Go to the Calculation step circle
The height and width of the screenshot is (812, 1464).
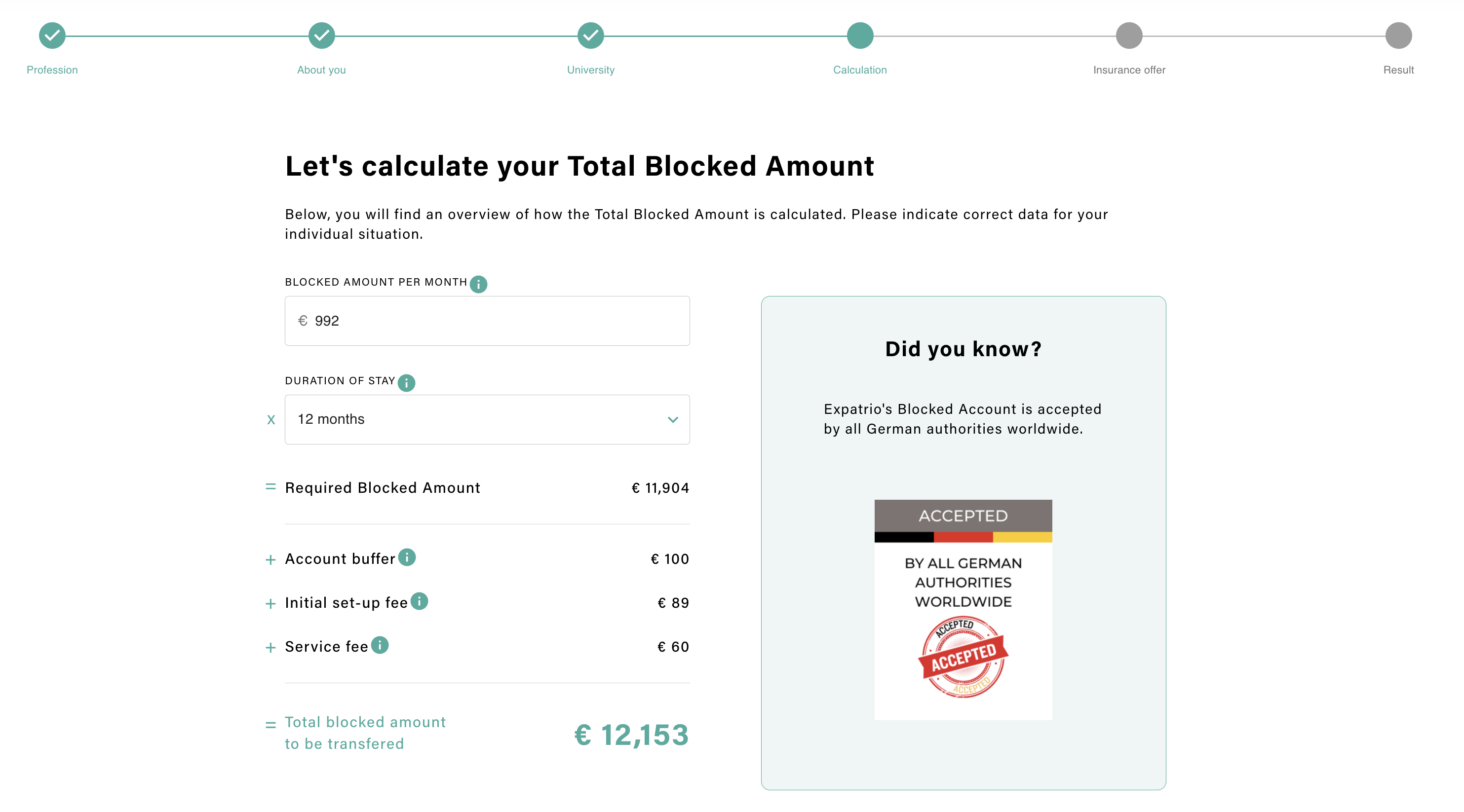point(860,36)
